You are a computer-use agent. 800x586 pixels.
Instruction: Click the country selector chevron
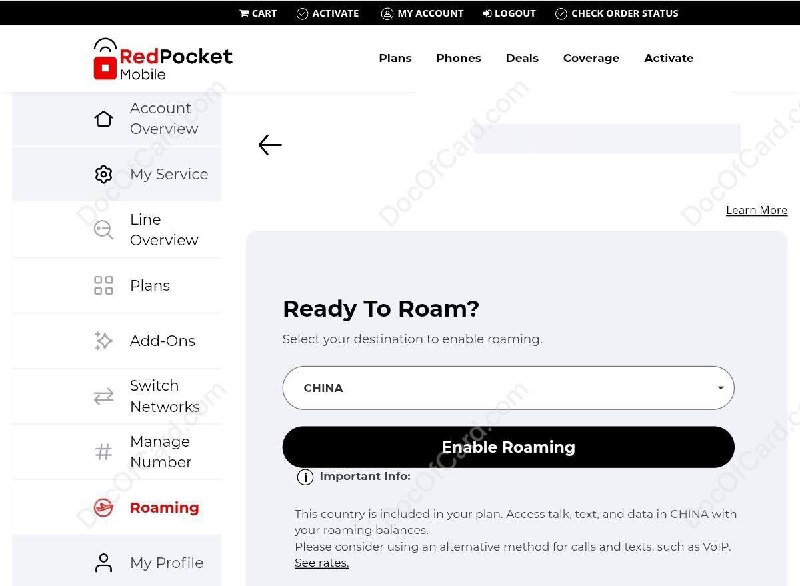723,387
